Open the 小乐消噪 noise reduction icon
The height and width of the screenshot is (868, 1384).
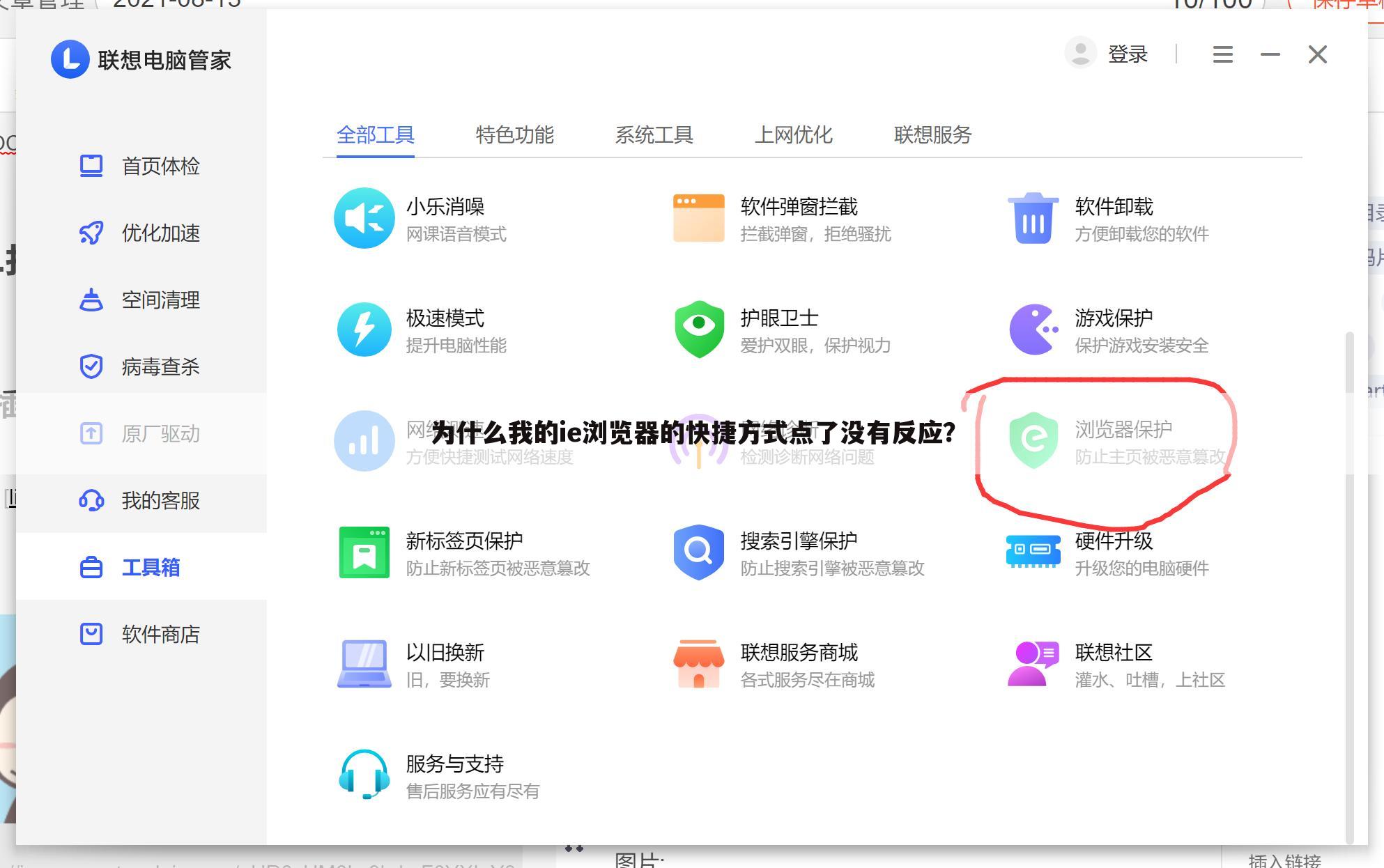pos(364,218)
